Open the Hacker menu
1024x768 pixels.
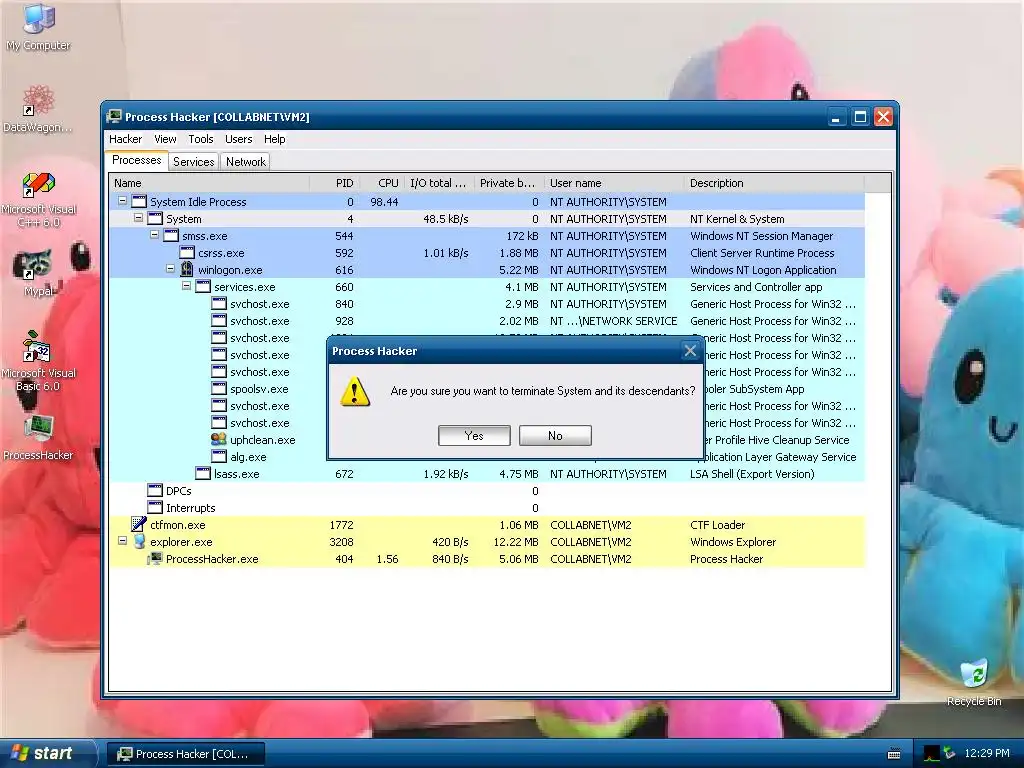tap(125, 139)
